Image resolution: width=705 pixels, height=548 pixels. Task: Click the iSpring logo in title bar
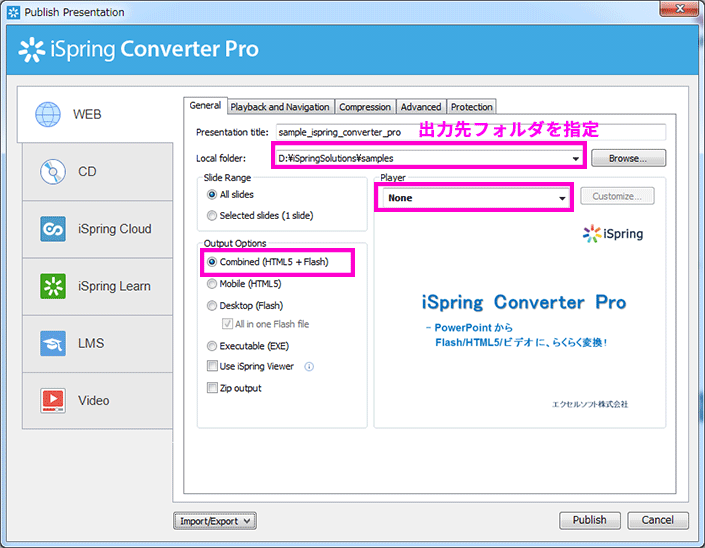coord(13,12)
